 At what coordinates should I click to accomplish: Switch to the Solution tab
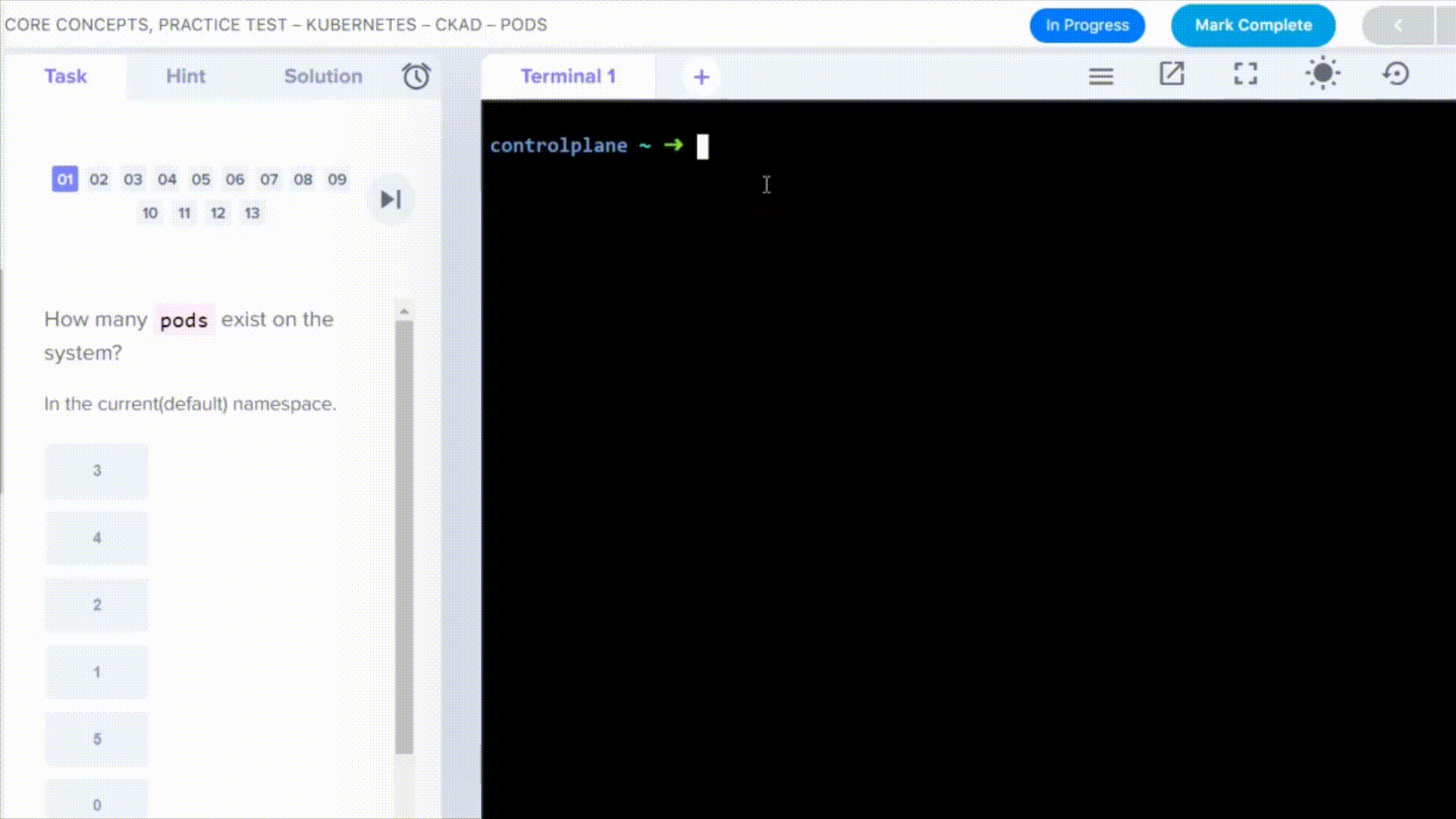click(323, 77)
